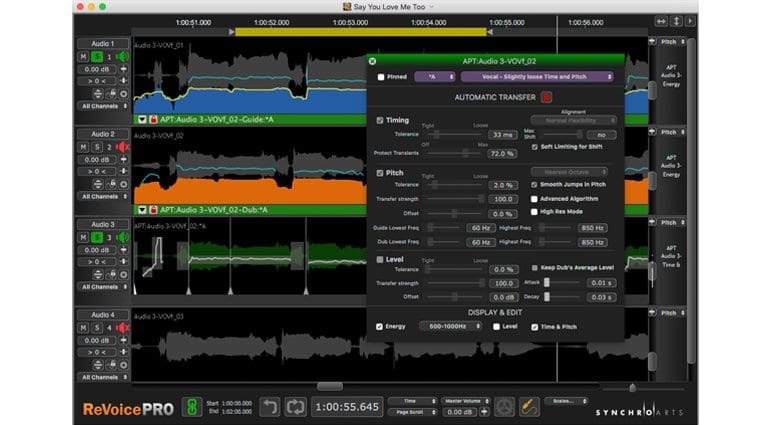Click the Audio 1 track name button
This screenshot has height=425, width=770.
[103, 44]
